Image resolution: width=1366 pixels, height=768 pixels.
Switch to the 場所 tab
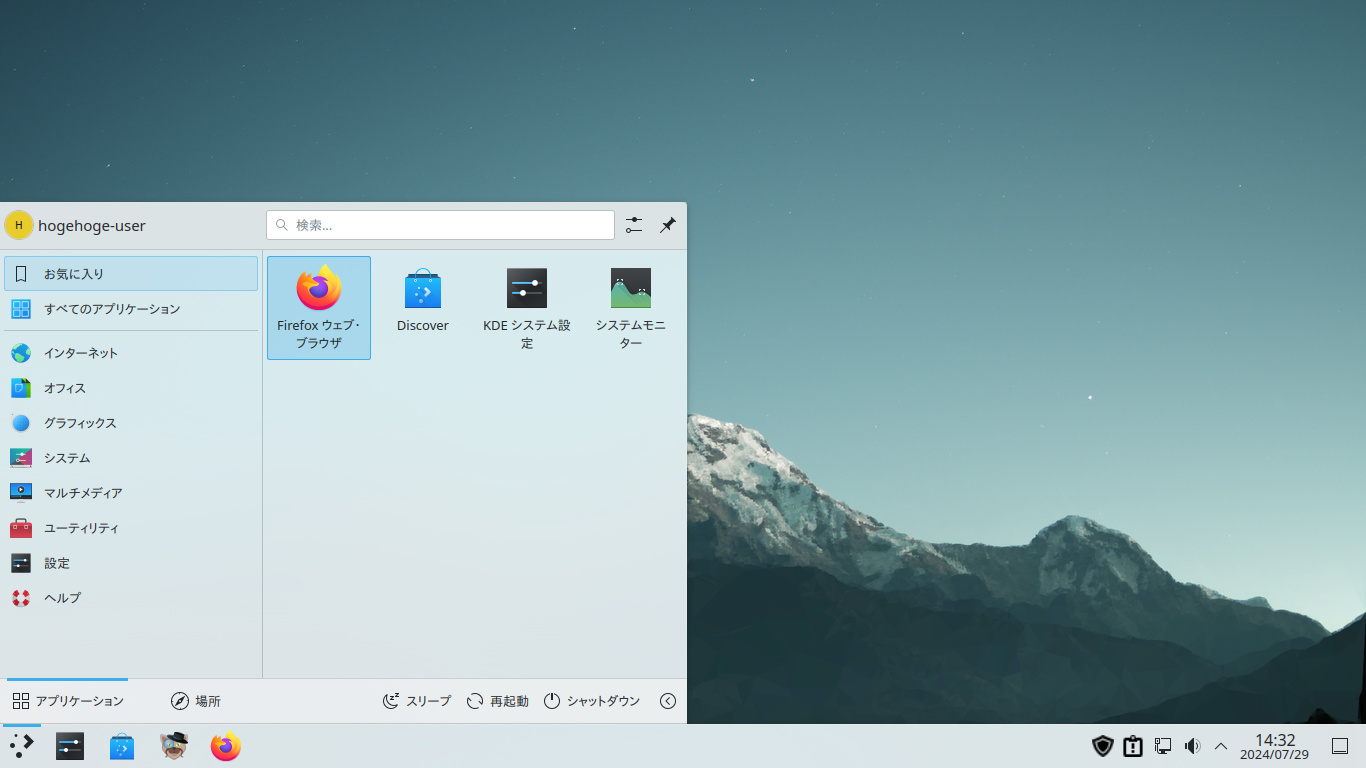[x=196, y=701]
